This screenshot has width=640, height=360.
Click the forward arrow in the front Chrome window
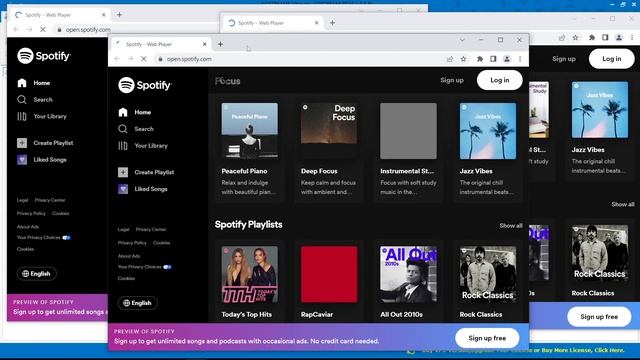pos(131,59)
